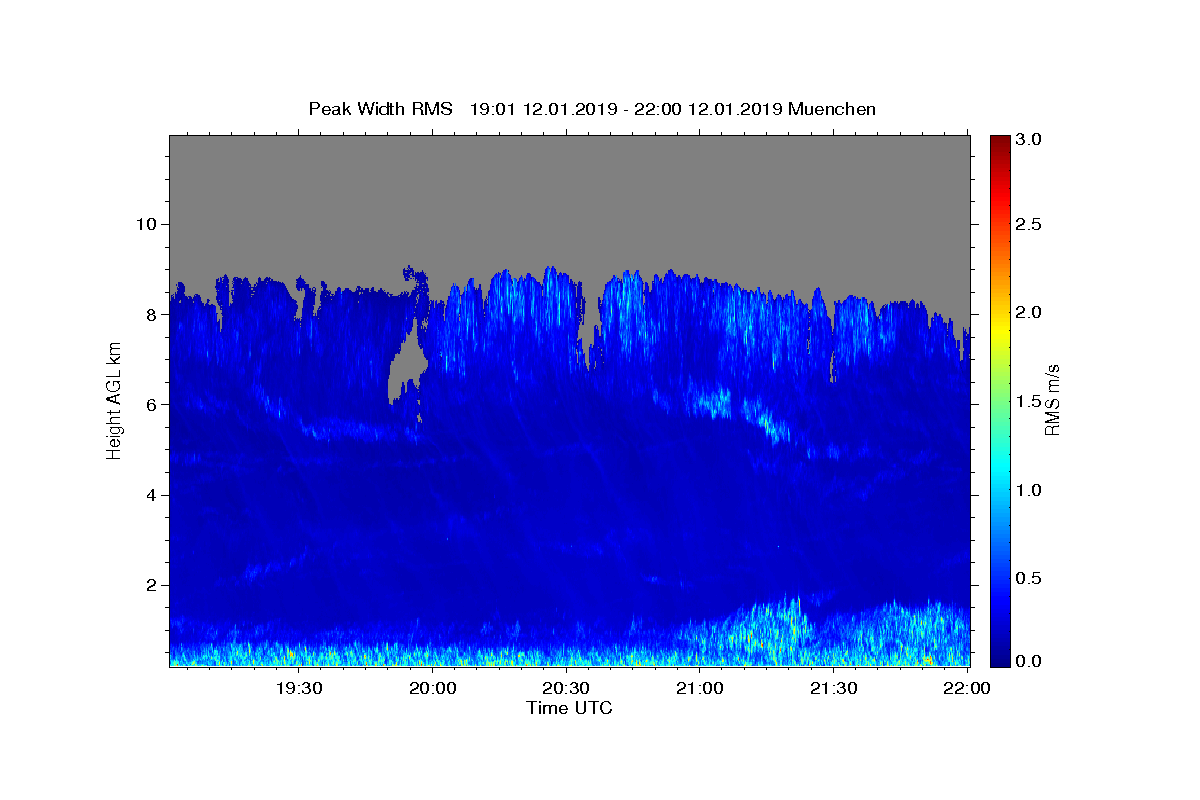
Task: Click the plot title 'Peak Width RMS'
Action: pos(380,109)
